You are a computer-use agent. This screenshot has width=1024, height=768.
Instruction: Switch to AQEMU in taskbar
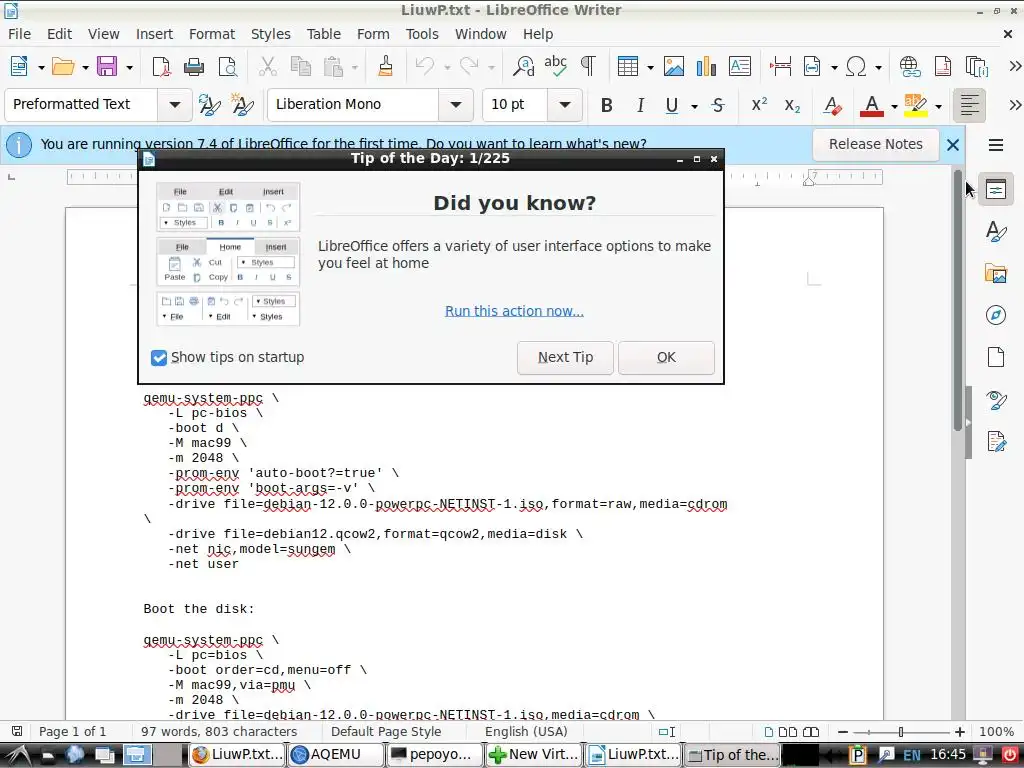coord(336,755)
